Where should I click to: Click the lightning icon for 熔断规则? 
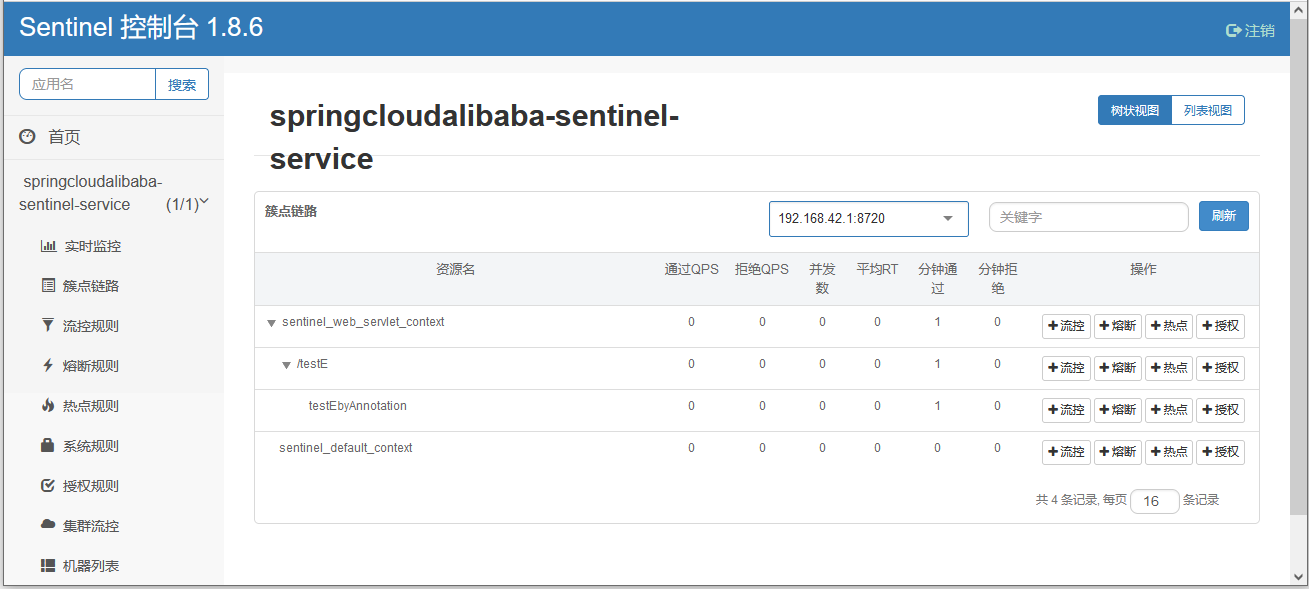pos(48,366)
